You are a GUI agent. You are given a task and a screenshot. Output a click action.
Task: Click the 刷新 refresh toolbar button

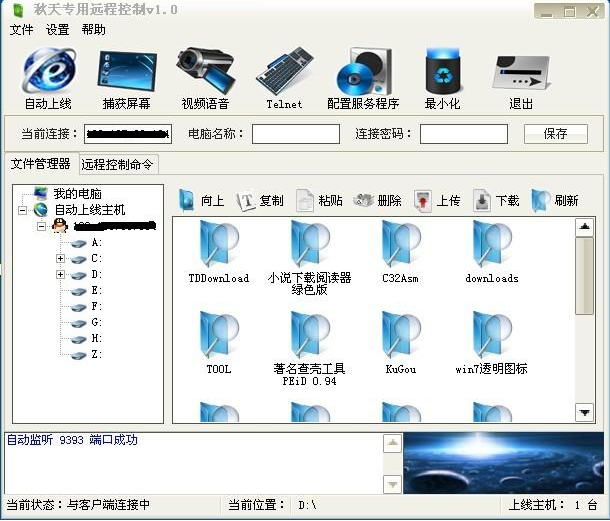click(x=555, y=200)
